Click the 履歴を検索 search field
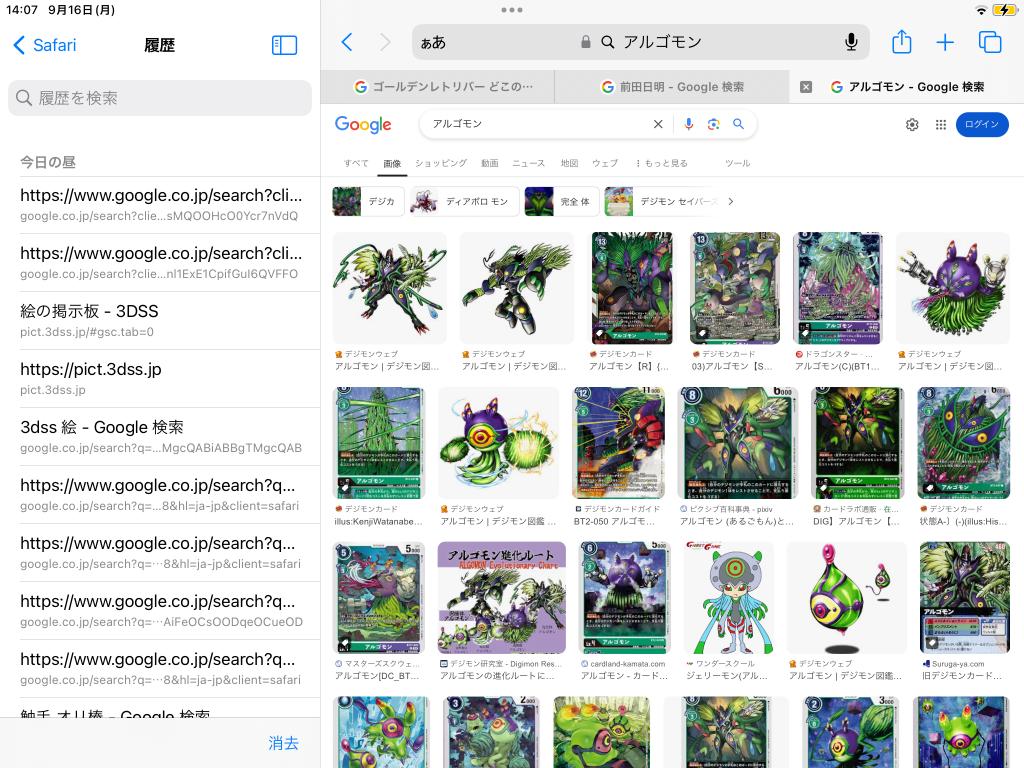This screenshot has height=768, width=1024. [x=160, y=98]
